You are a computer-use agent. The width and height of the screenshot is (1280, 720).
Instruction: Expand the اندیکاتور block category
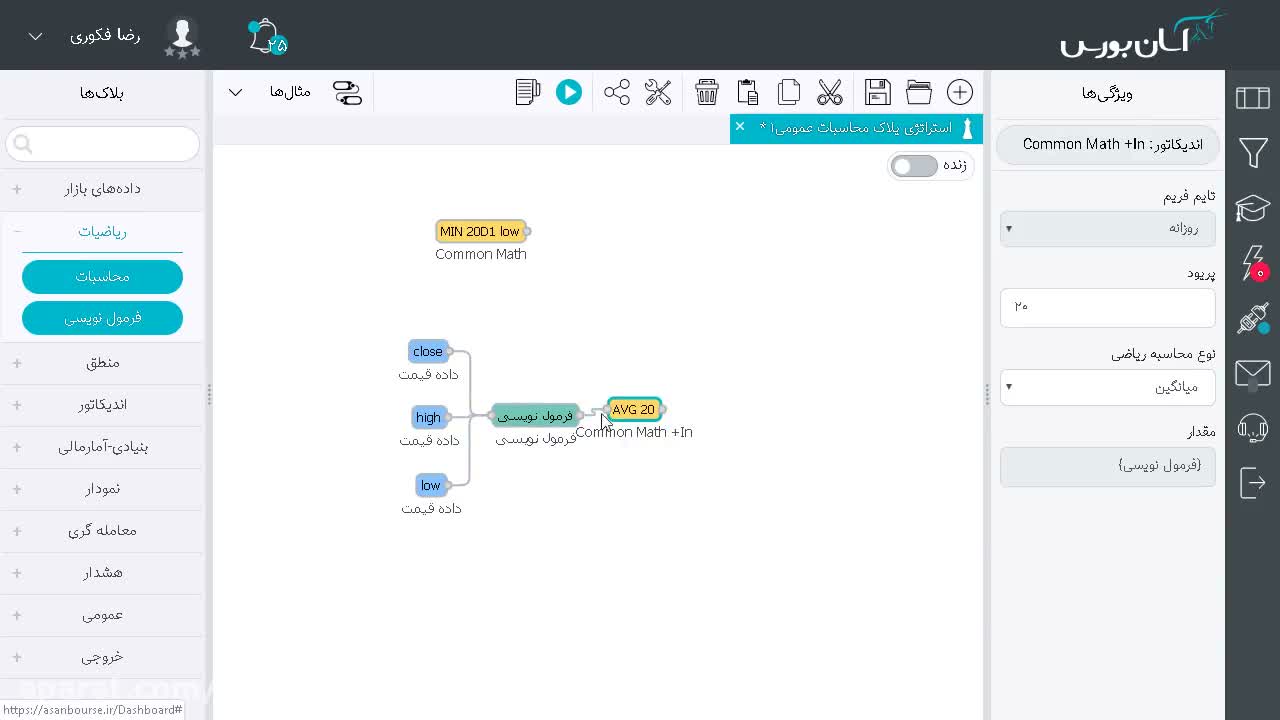pyautogui.click(x=102, y=405)
